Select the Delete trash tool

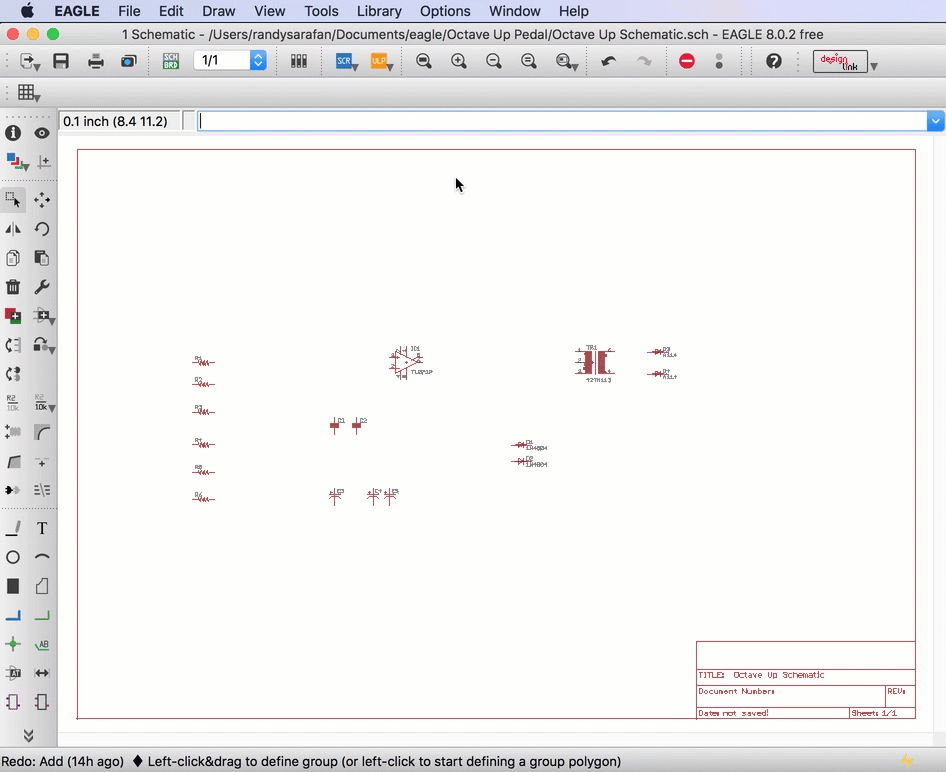13,286
